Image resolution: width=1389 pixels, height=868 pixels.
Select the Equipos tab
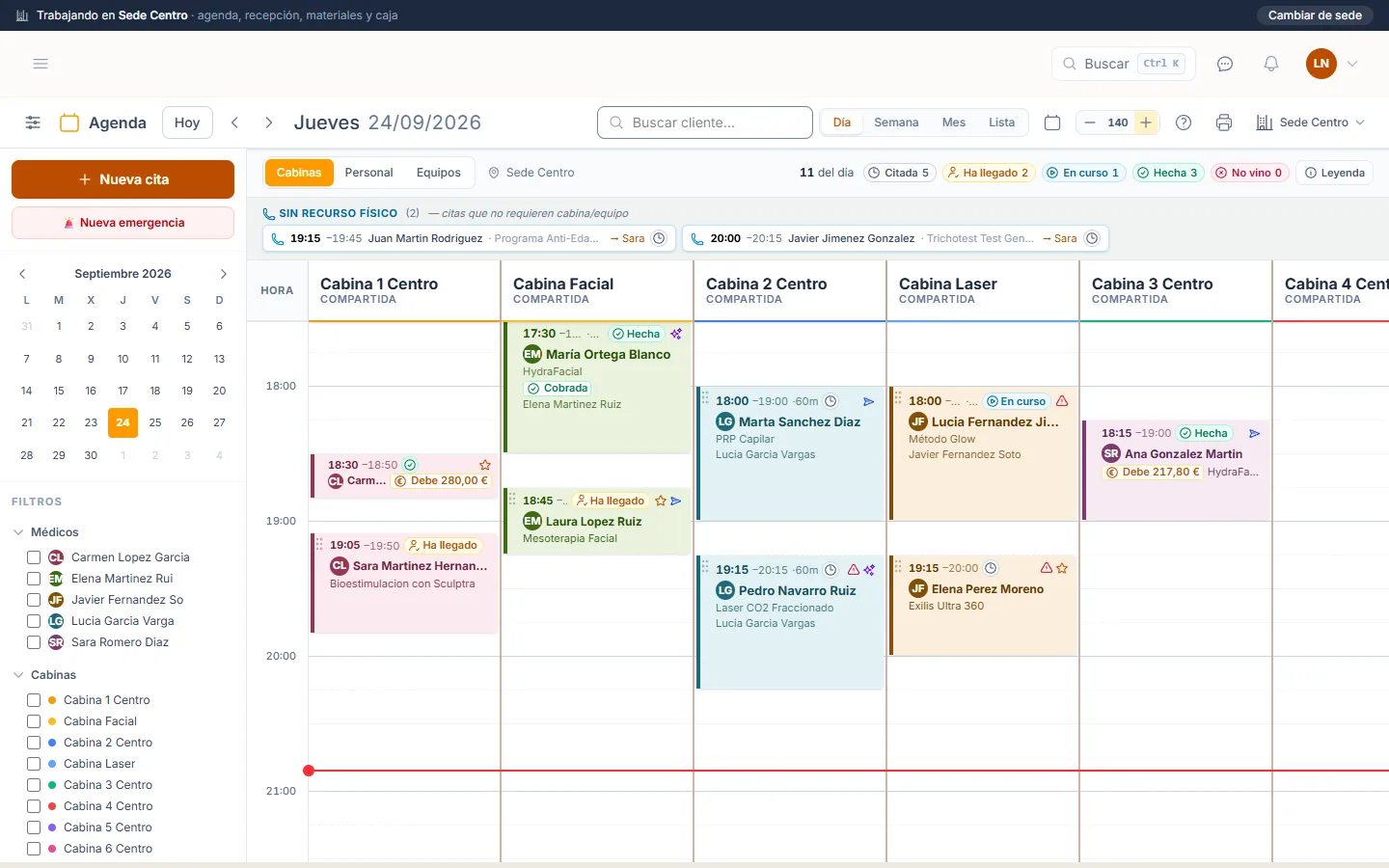pos(439,173)
